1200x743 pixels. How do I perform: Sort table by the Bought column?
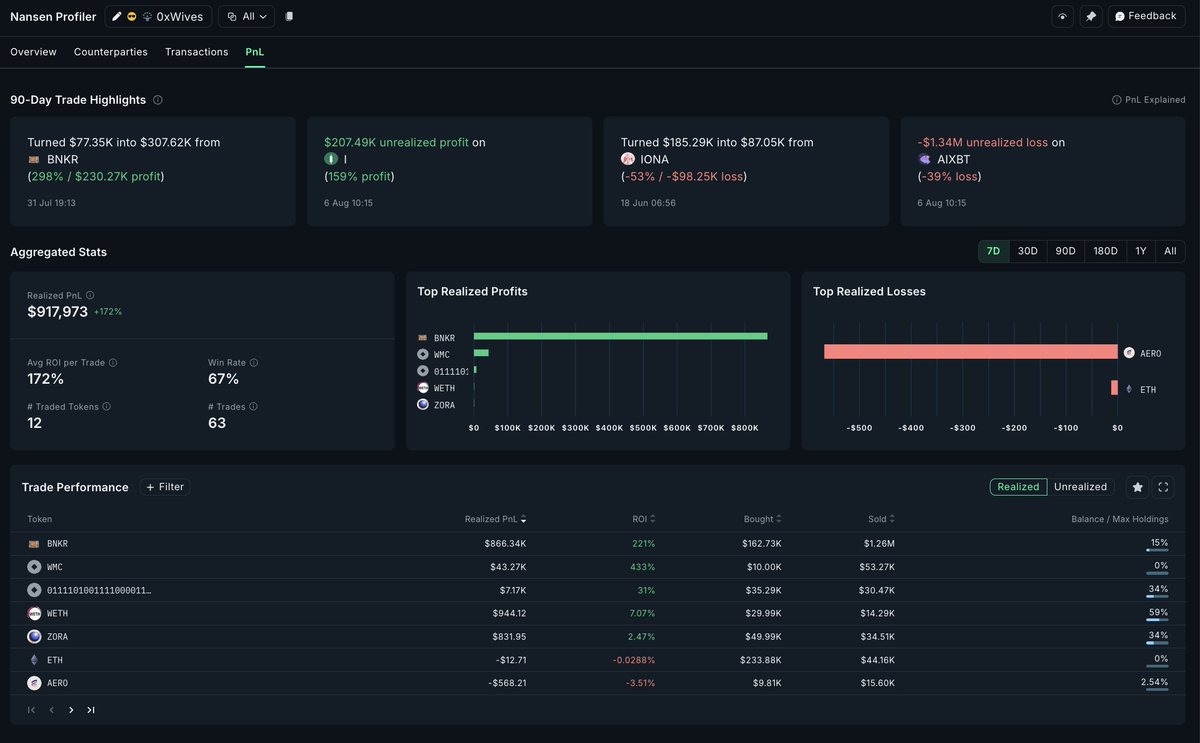762,519
